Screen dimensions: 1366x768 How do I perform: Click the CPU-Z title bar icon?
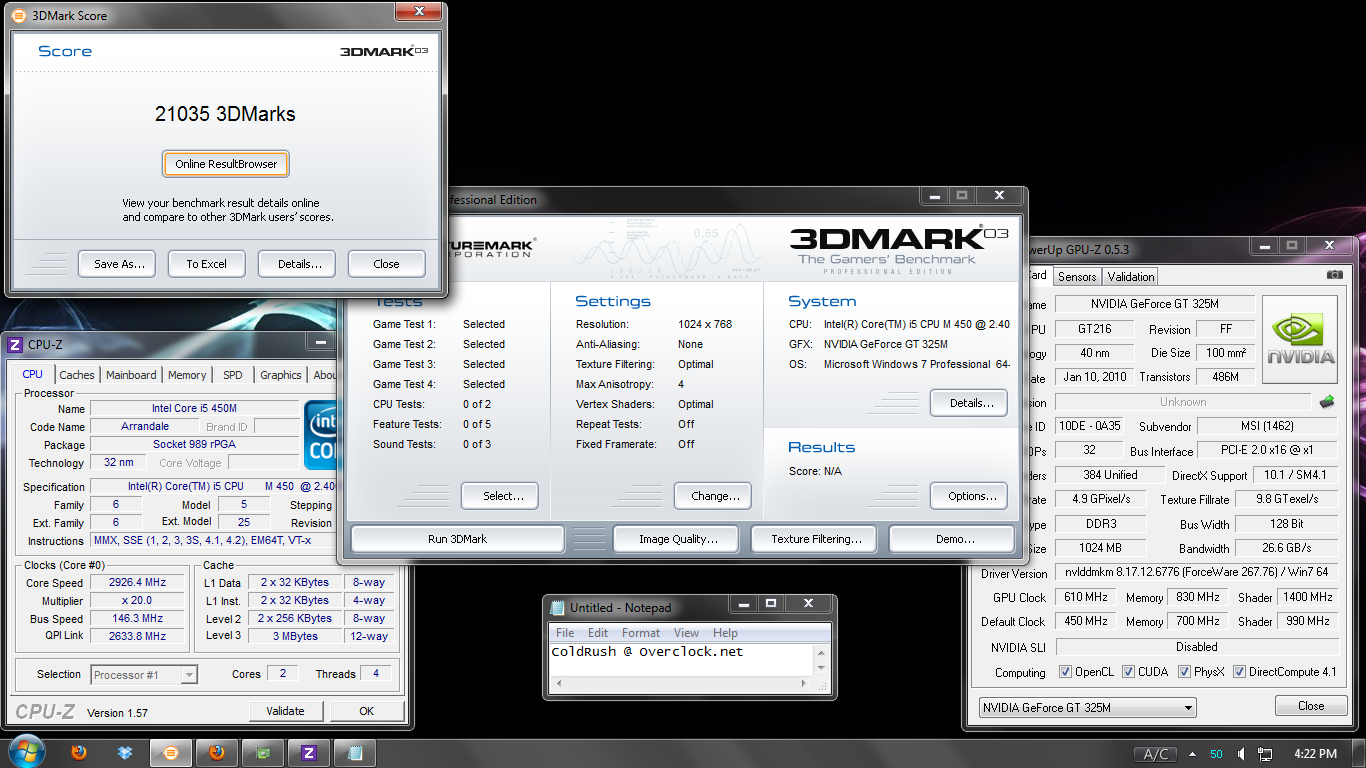(x=15, y=345)
